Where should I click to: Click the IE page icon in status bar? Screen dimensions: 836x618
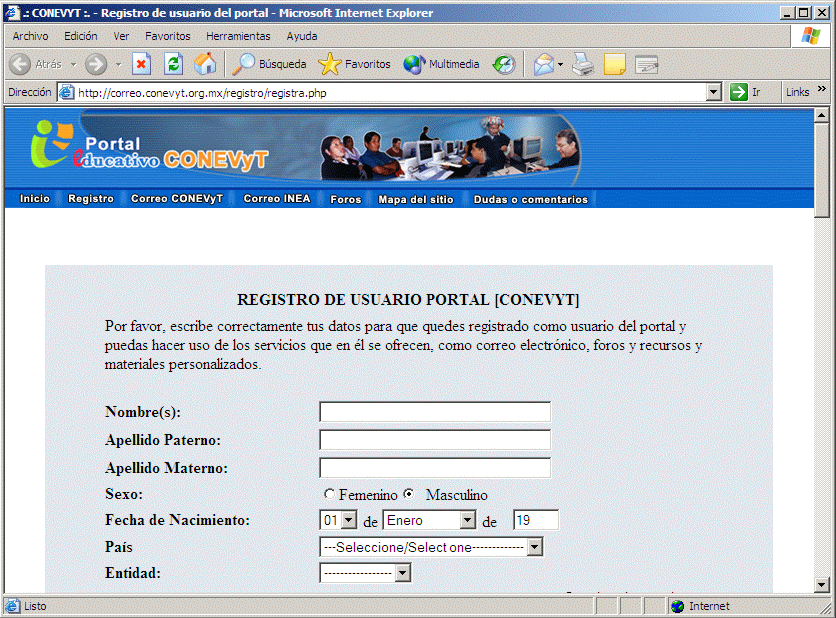tap(12, 606)
